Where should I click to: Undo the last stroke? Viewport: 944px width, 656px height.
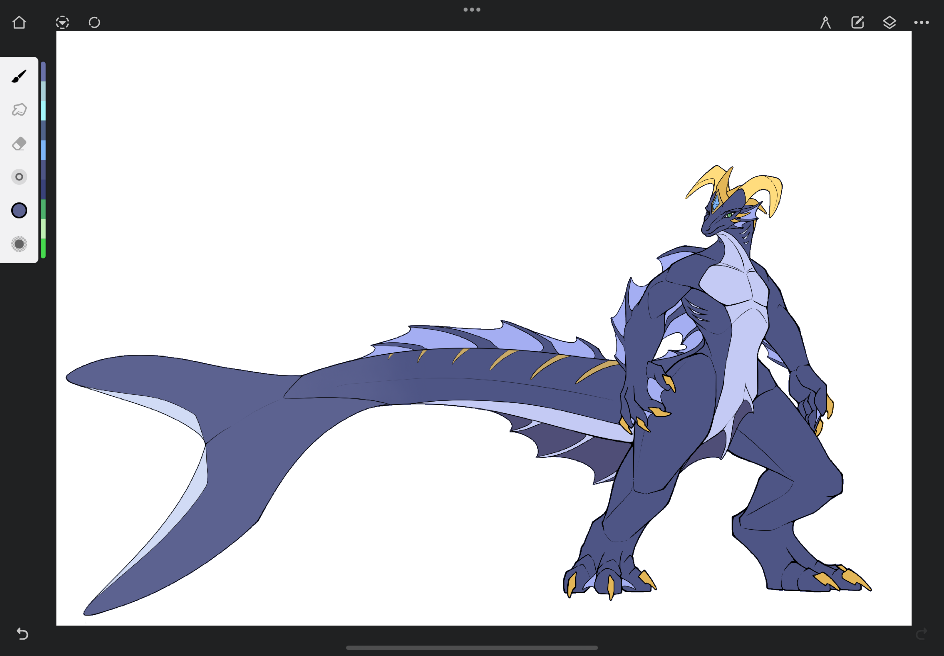(22, 634)
